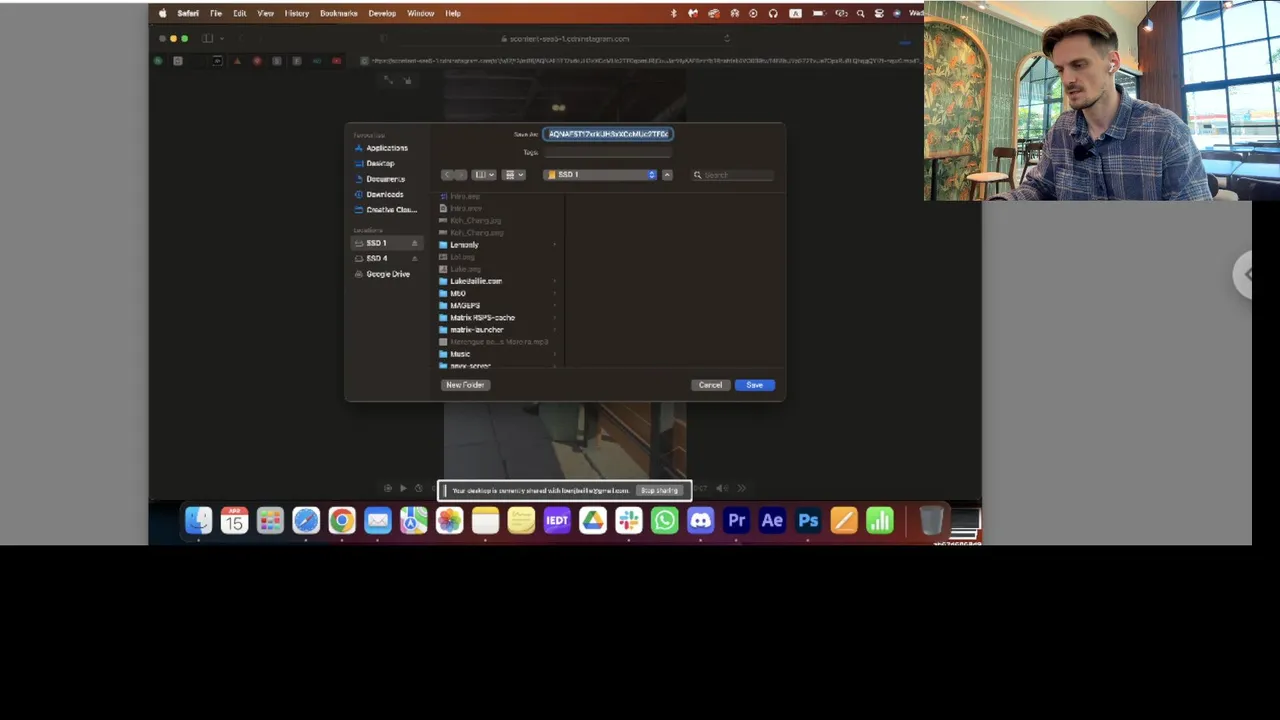Select Google Drive in the Locations list
This screenshot has width=1280, height=720.
click(x=387, y=274)
